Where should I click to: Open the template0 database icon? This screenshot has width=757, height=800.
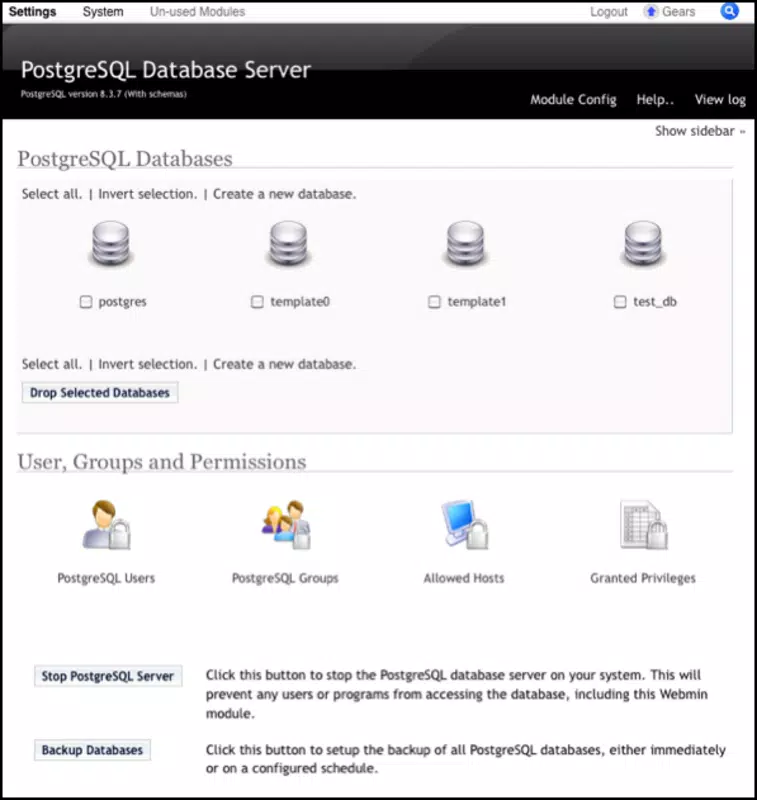(x=288, y=245)
